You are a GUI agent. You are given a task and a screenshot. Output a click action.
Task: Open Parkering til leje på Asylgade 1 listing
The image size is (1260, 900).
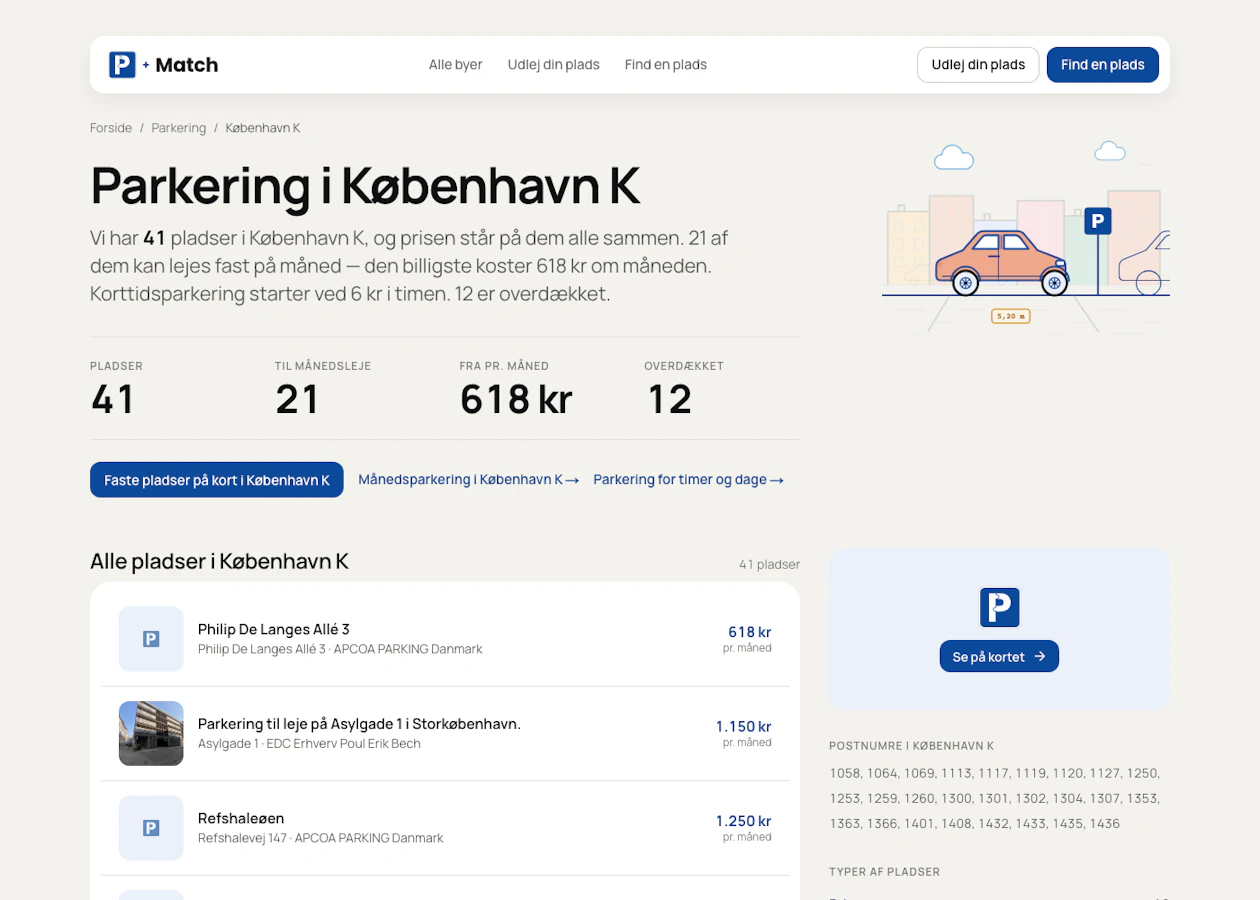tap(359, 723)
